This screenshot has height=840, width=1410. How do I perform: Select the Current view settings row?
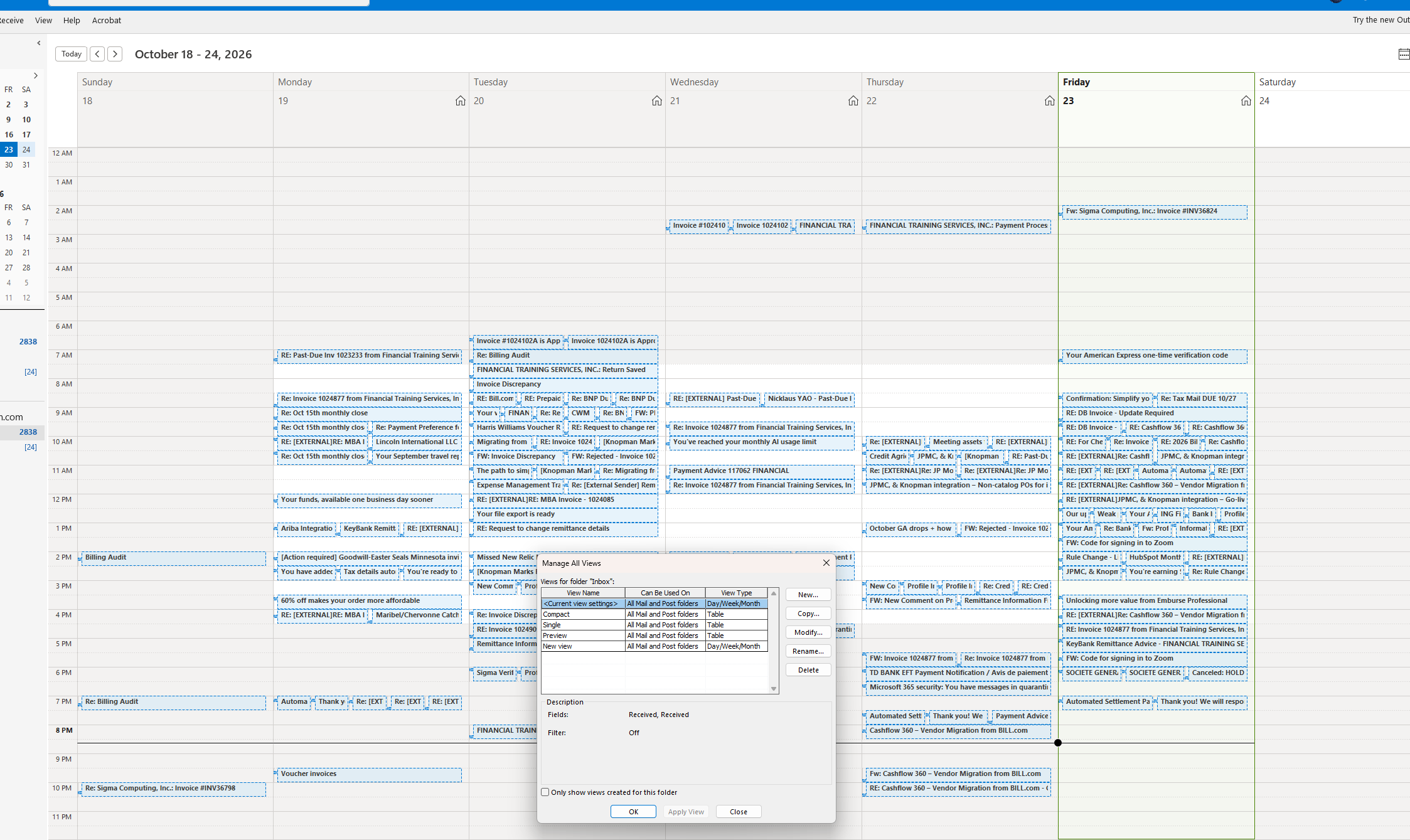(x=654, y=603)
